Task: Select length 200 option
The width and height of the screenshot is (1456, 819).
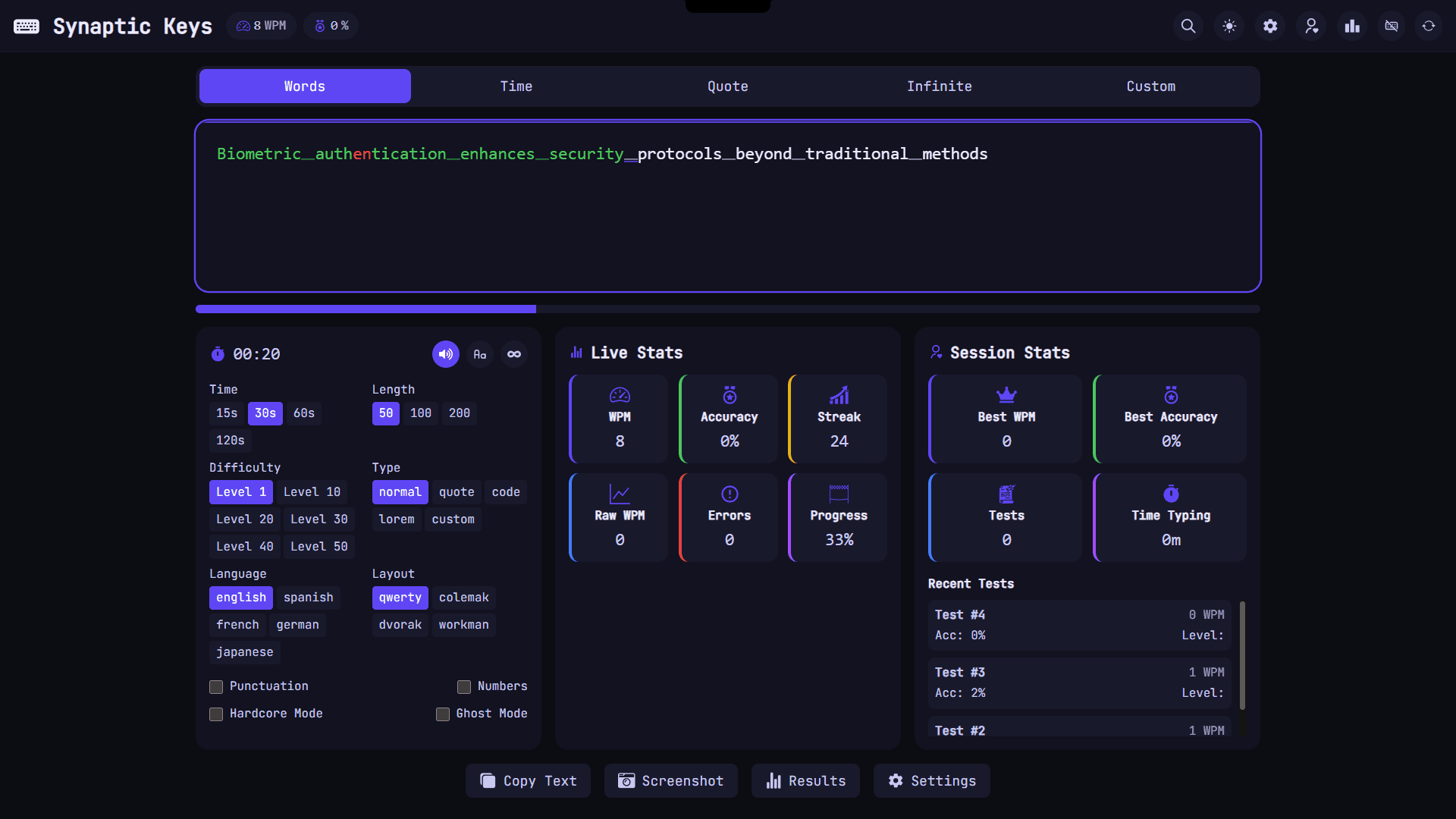Action: pos(460,413)
